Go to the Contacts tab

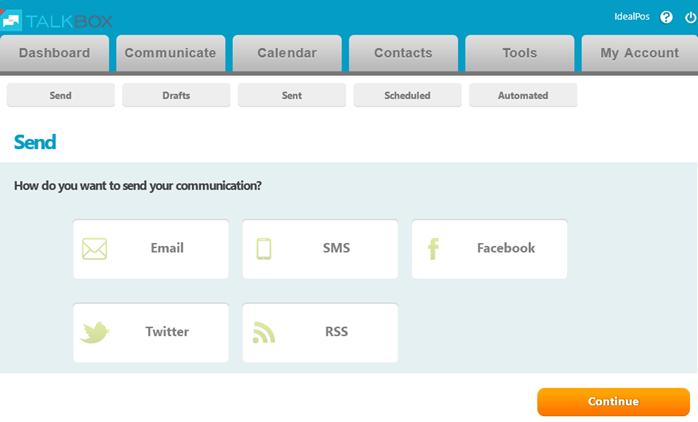403,53
